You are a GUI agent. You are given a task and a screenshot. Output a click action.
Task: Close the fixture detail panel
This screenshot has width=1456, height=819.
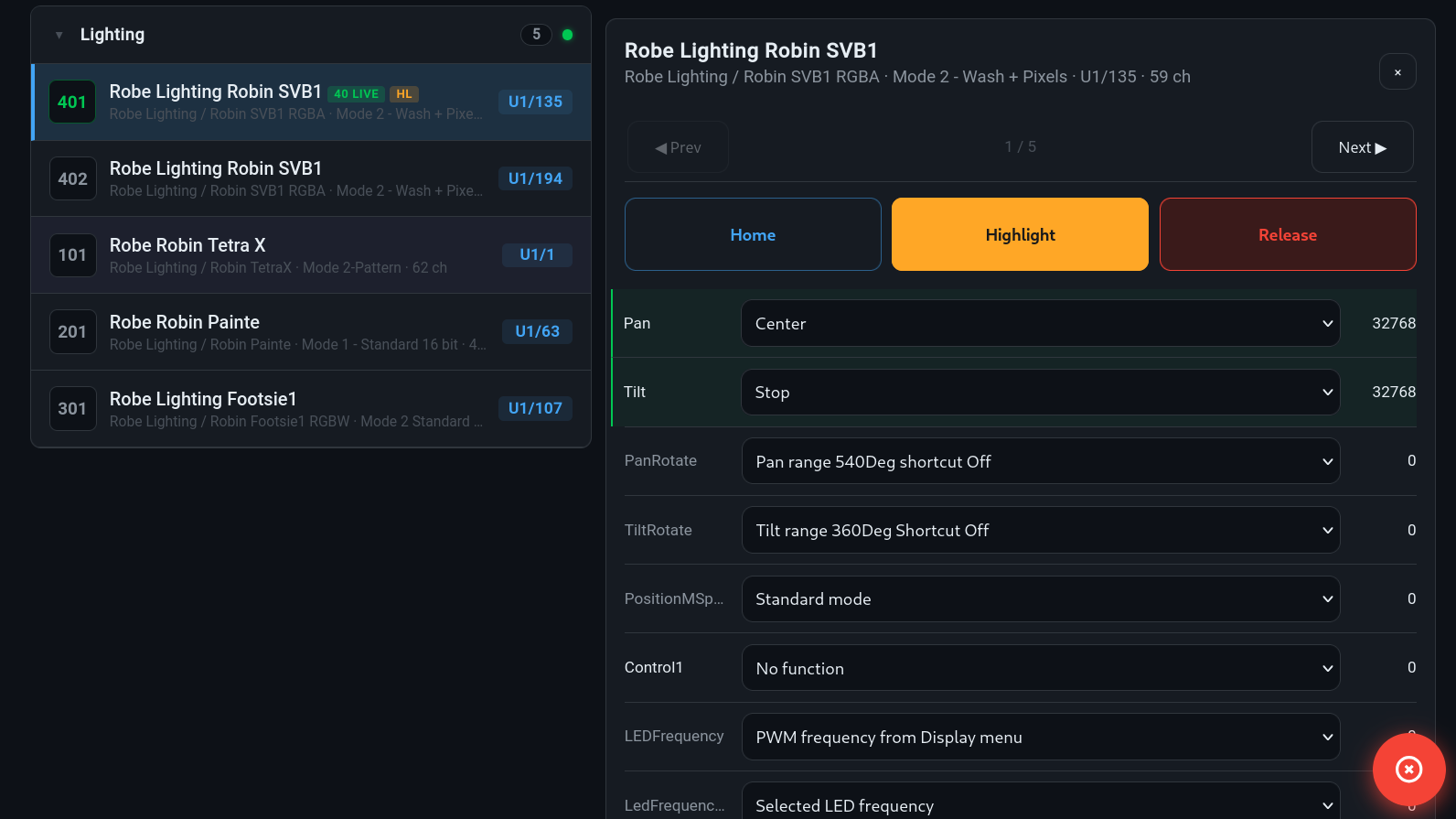1397,72
